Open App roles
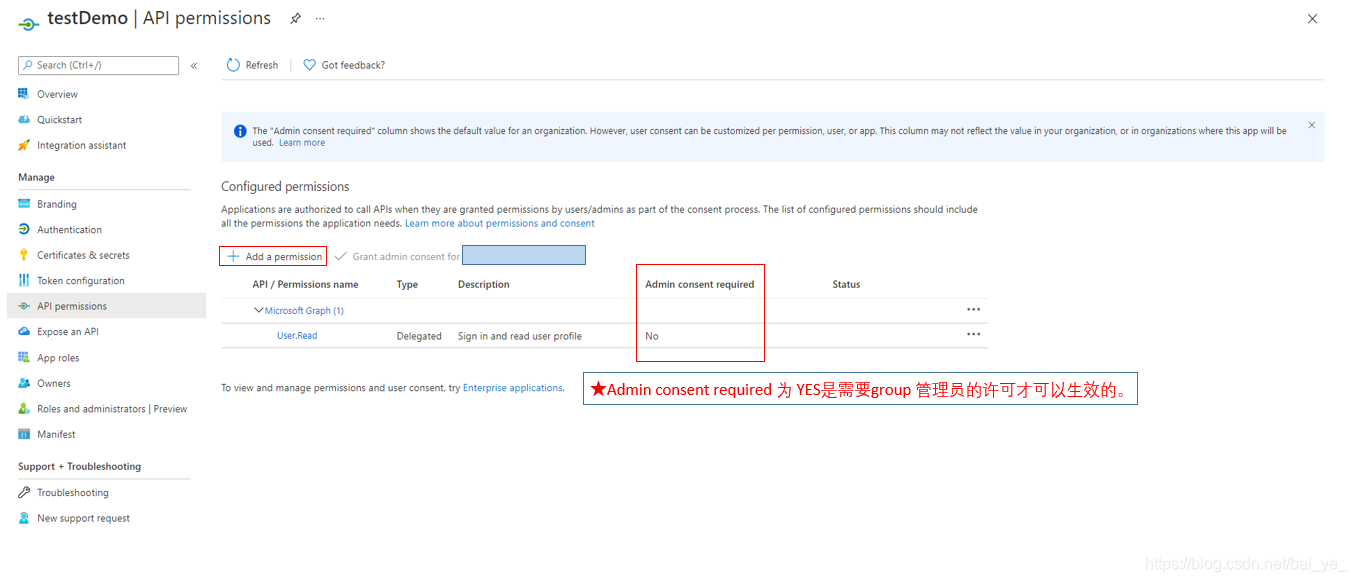1356x582 pixels. coord(58,358)
